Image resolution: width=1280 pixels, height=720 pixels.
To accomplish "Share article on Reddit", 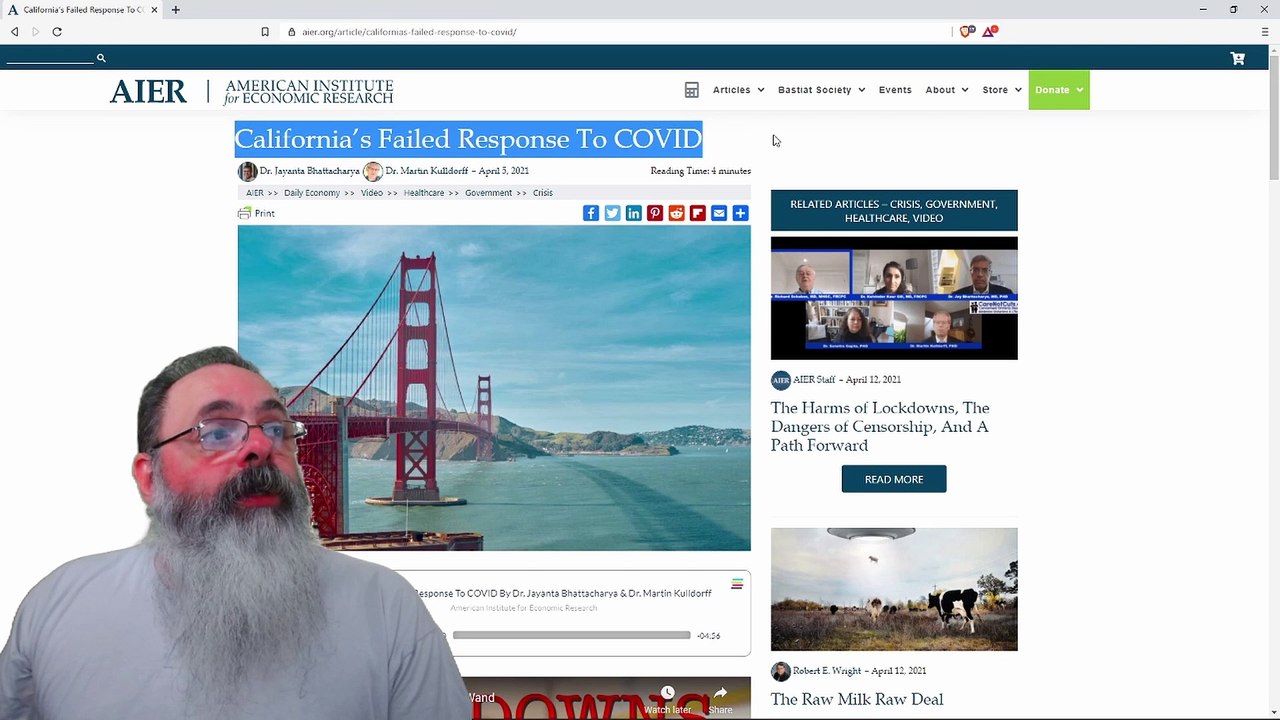I will pos(676,213).
